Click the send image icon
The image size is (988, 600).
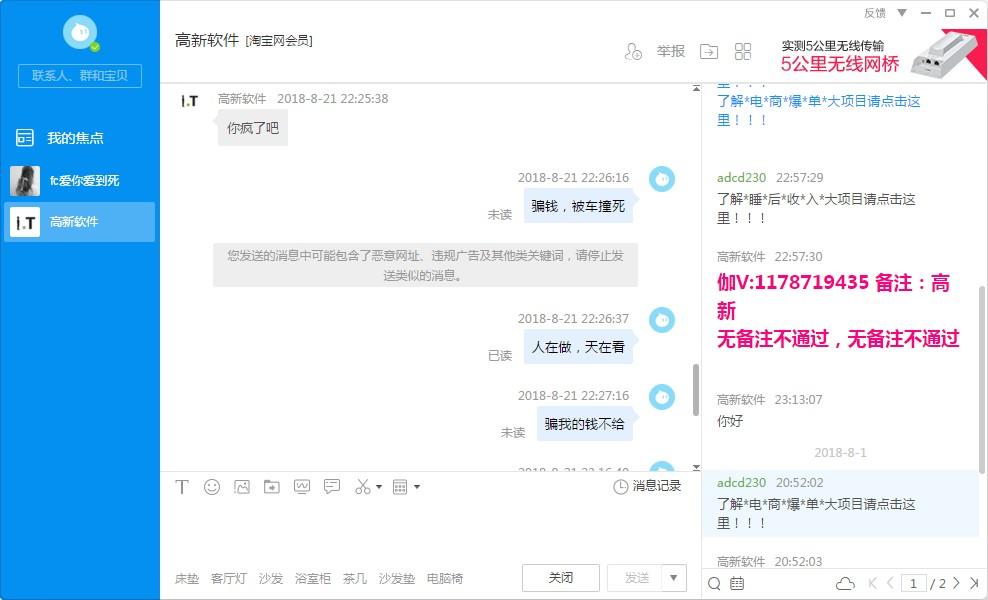(x=242, y=487)
